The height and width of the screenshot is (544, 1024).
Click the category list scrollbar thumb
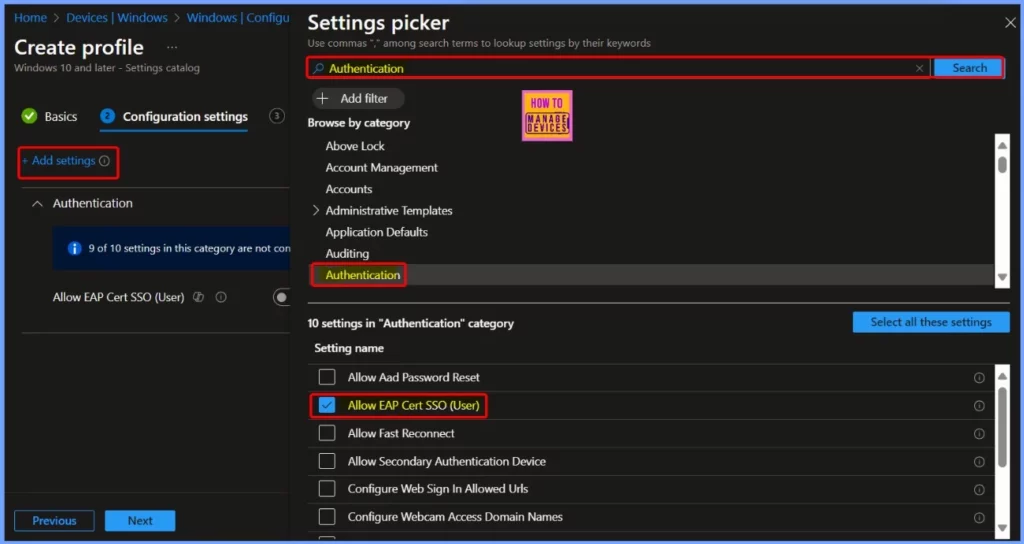click(1002, 165)
